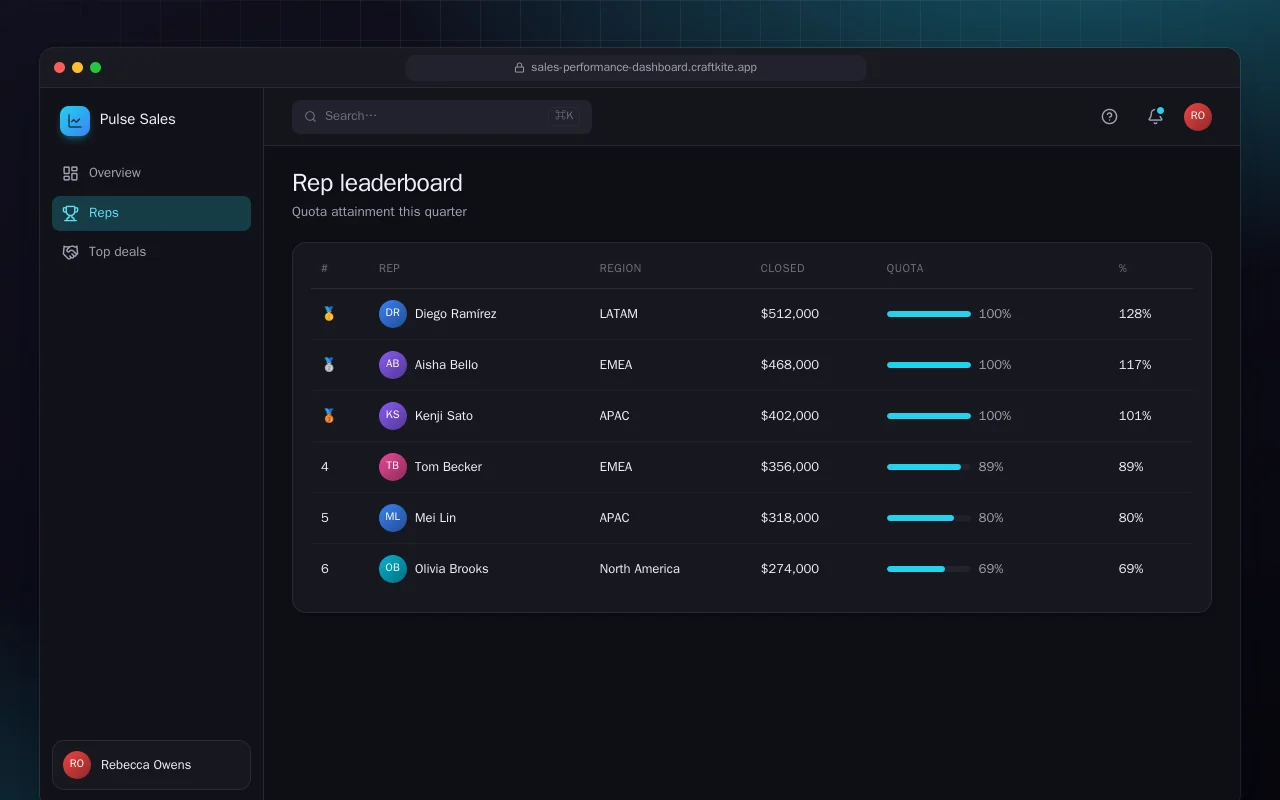The height and width of the screenshot is (800, 1280).
Task: Click the $468,000 closed amount
Action: [x=790, y=365]
